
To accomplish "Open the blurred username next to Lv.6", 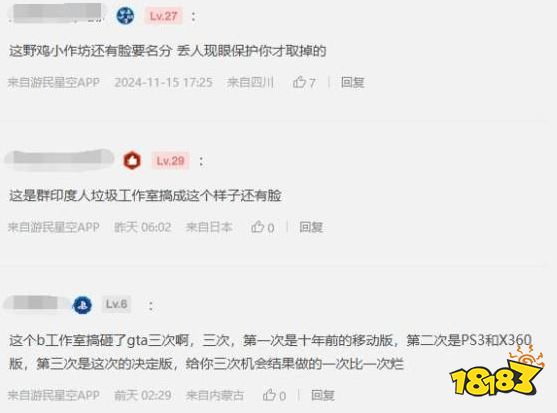I will 36,304.
